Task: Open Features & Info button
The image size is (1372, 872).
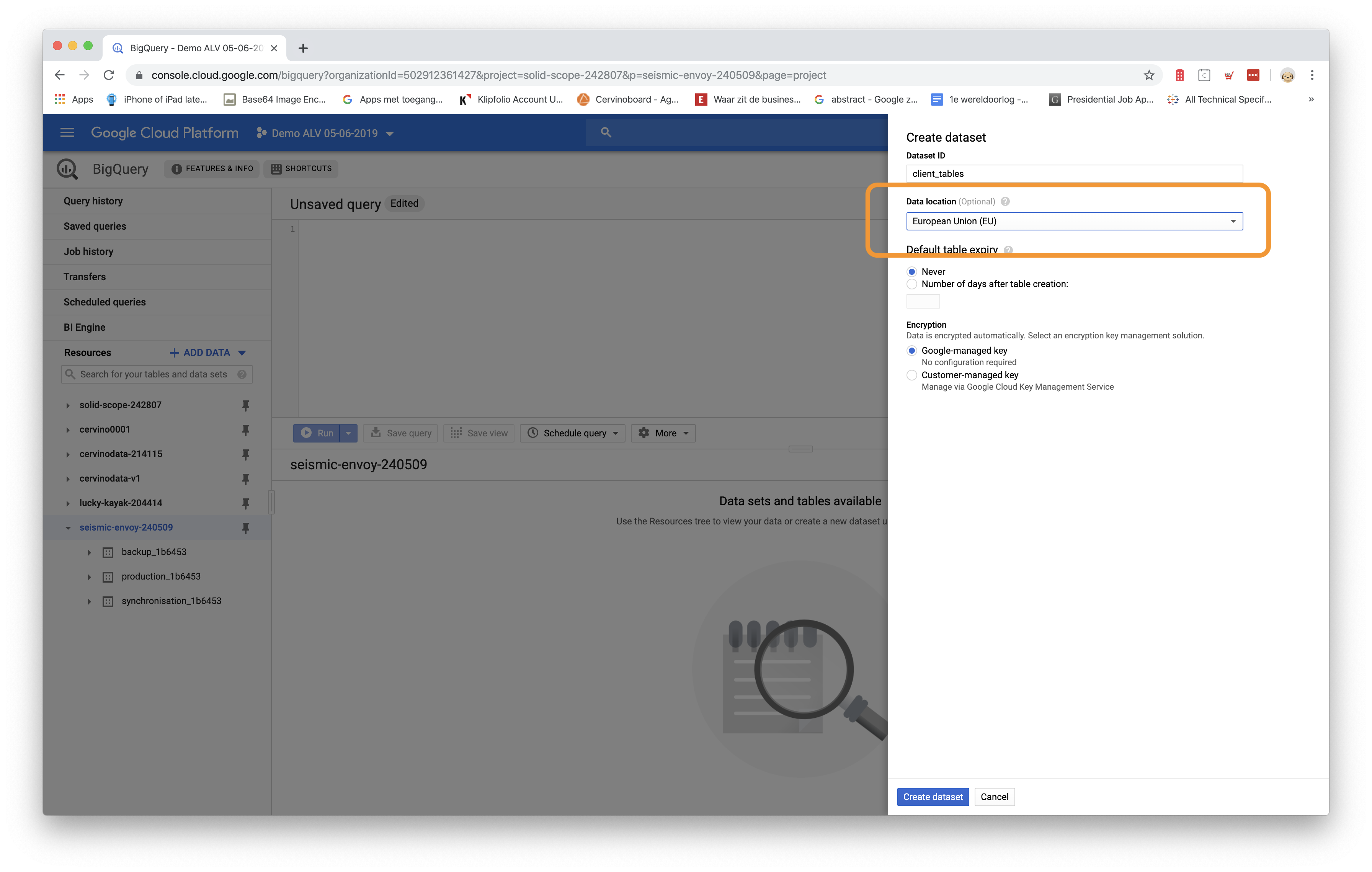Action: point(212,168)
